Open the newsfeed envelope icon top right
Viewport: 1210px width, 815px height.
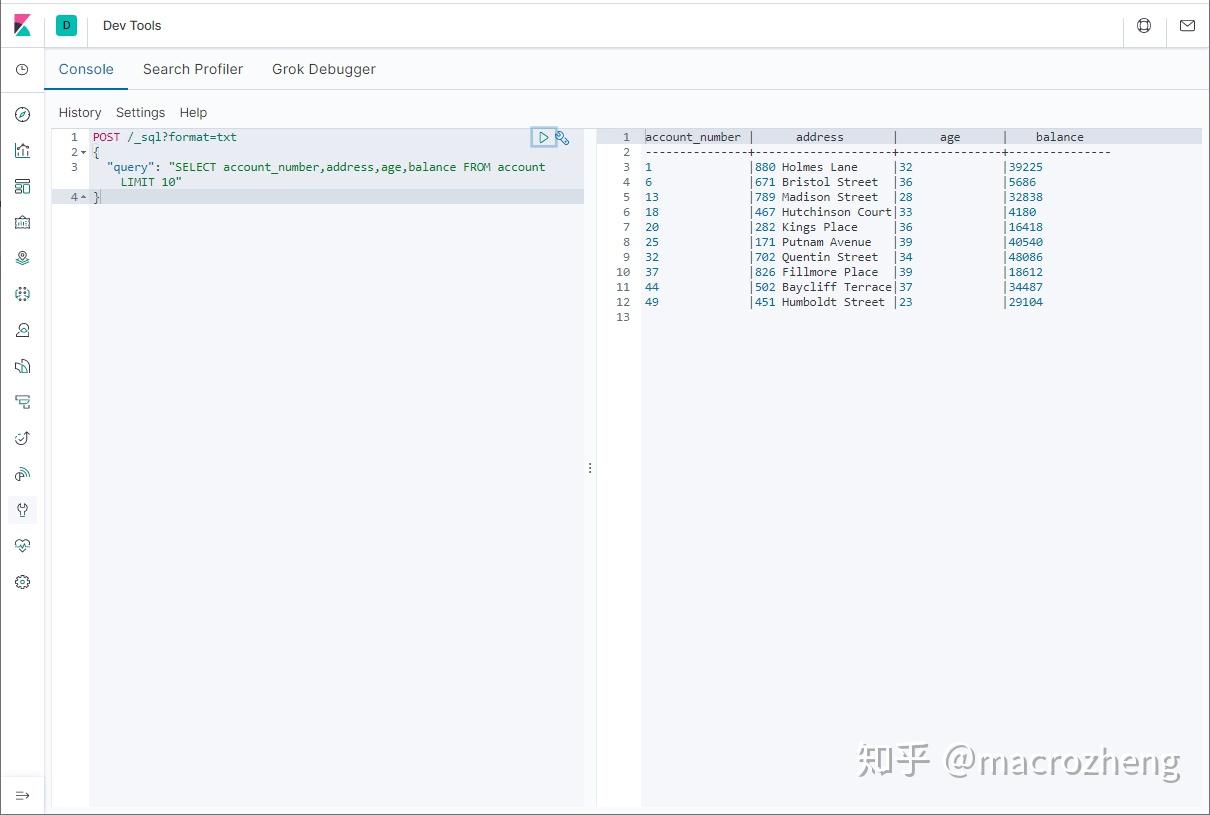(1187, 27)
